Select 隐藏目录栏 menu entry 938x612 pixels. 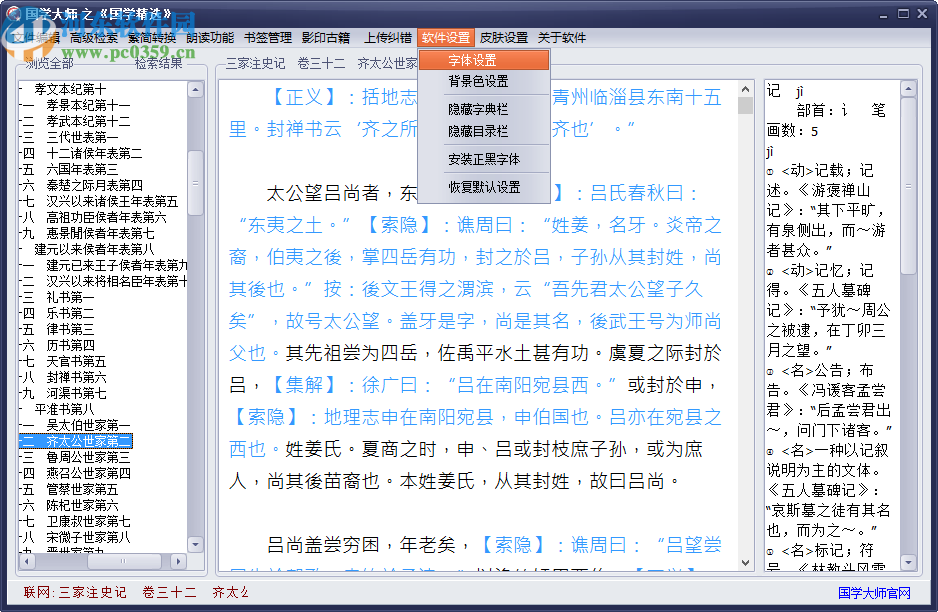tap(484, 131)
